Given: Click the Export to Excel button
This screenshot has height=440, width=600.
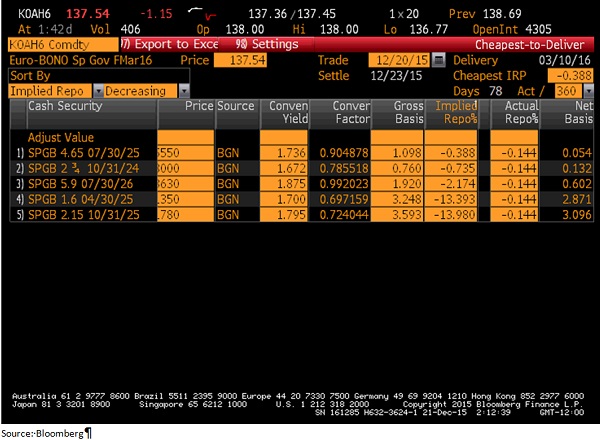Looking at the screenshot, I should (166, 45).
